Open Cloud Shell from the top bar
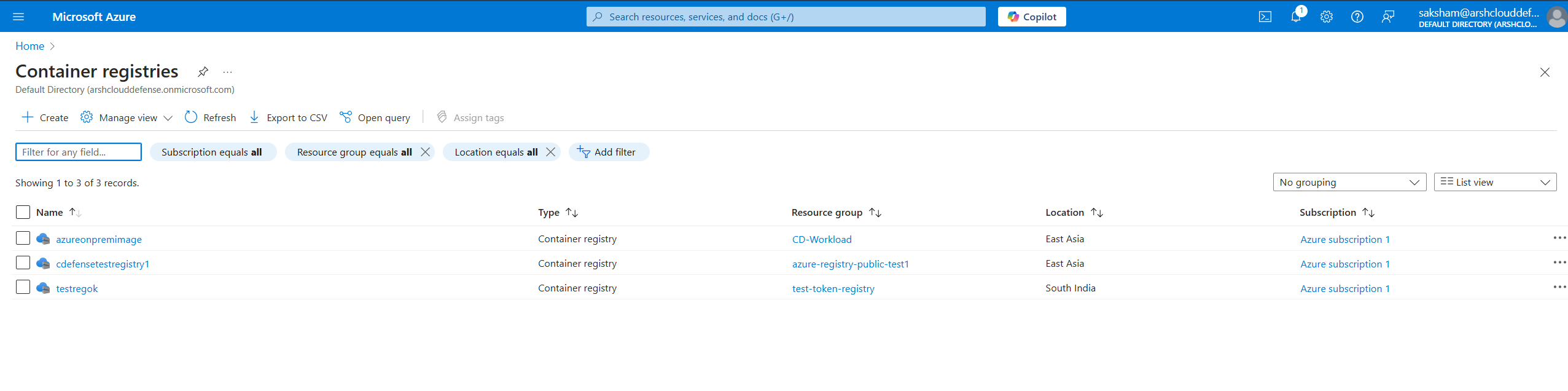1568x391 pixels. tap(1265, 17)
